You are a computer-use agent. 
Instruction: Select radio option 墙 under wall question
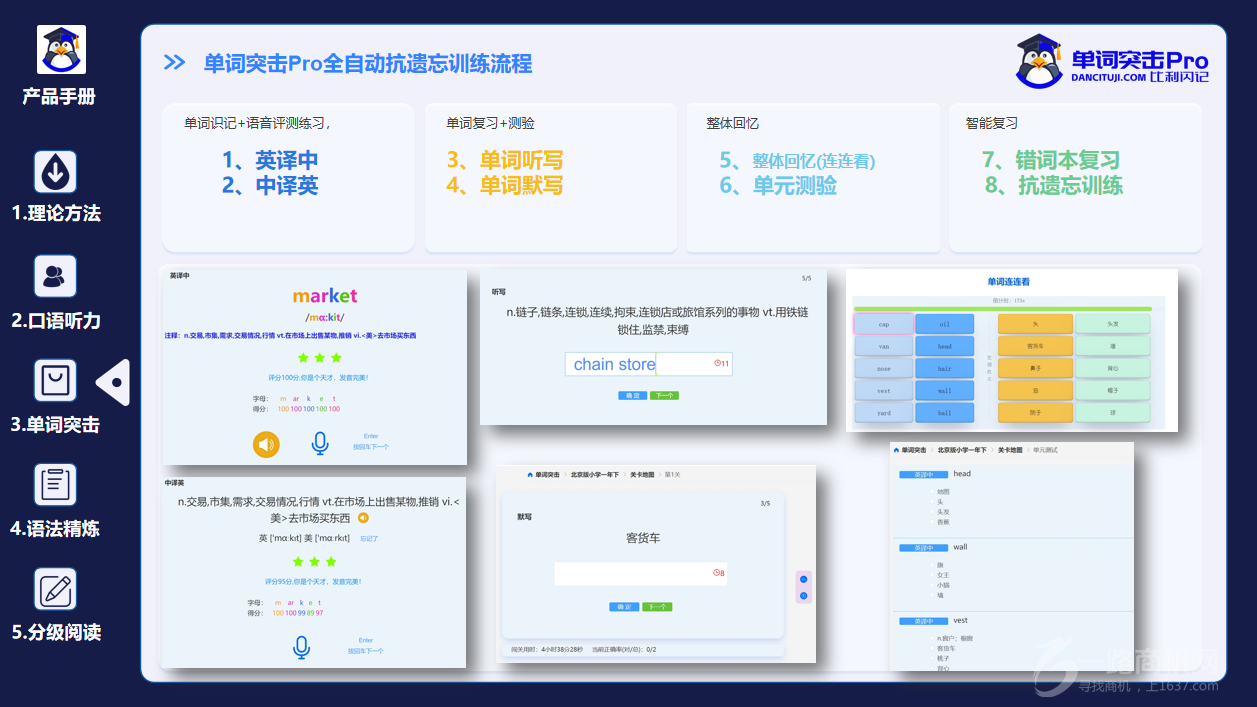pyautogui.click(x=932, y=595)
